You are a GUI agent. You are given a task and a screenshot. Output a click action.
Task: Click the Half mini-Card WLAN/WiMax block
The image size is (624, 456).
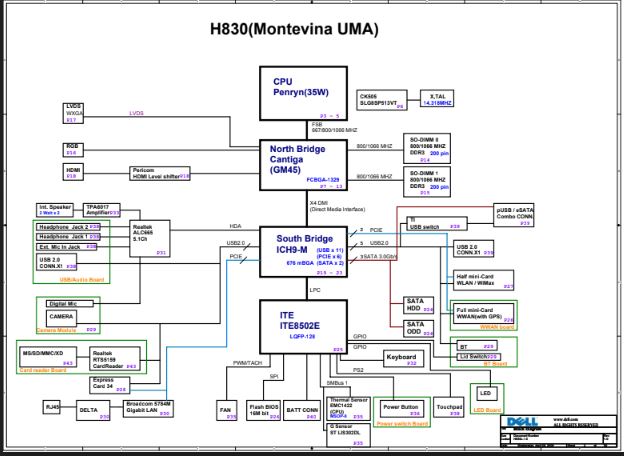[484, 280]
